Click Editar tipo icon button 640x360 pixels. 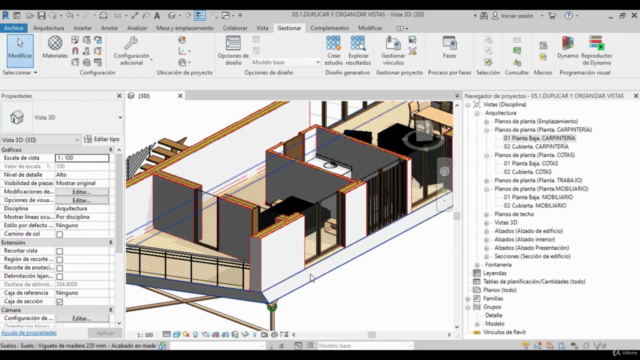[102, 139]
